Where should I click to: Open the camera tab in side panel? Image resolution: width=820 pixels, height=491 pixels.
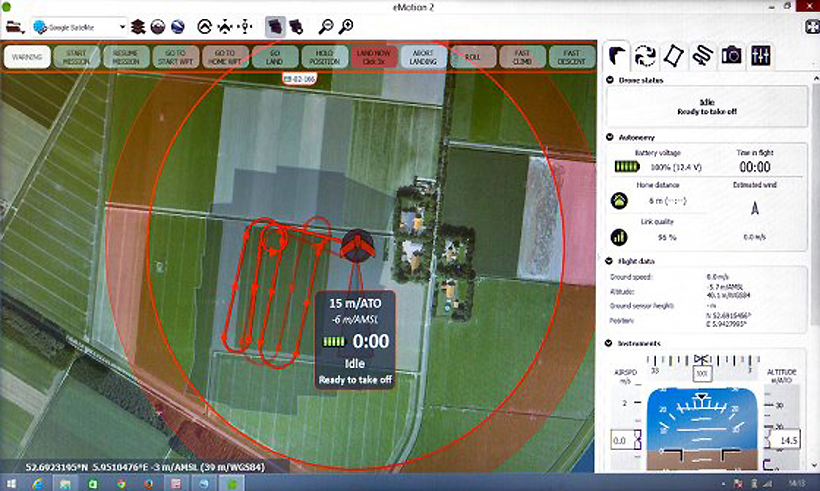pyautogui.click(x=731, y=56)
